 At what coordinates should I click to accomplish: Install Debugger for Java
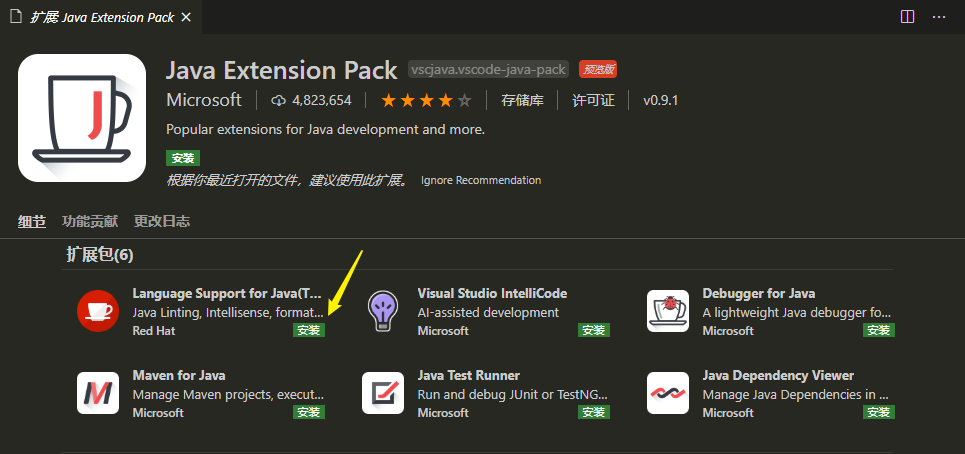pyautogui.click(x=879, y=330)
